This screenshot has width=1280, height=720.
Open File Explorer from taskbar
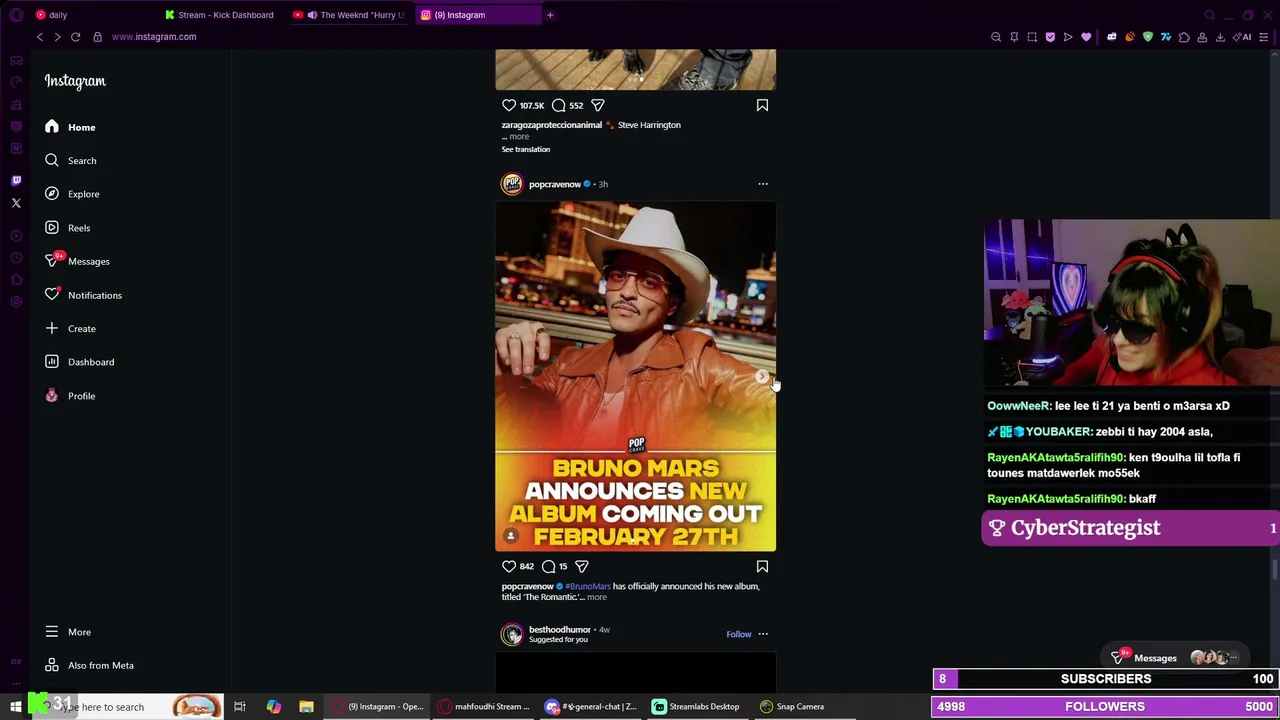click(x=306, y=707)
